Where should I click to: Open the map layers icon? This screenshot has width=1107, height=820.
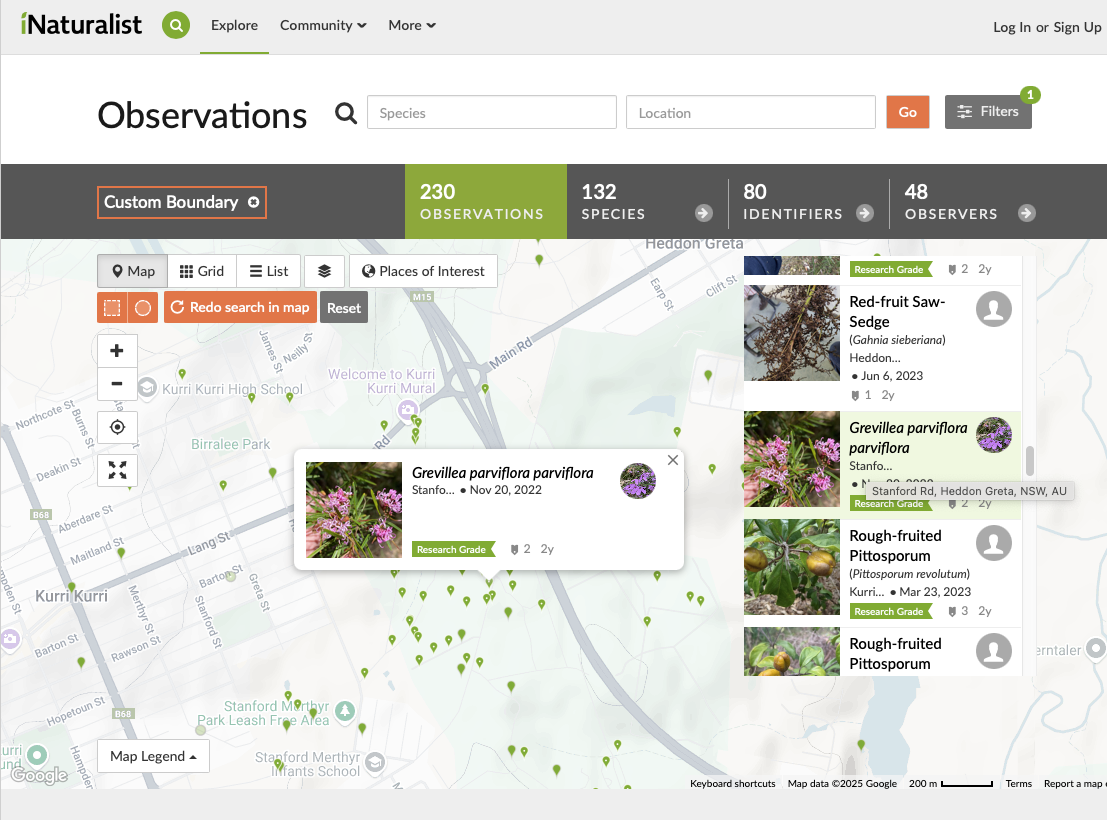point(324,271)
